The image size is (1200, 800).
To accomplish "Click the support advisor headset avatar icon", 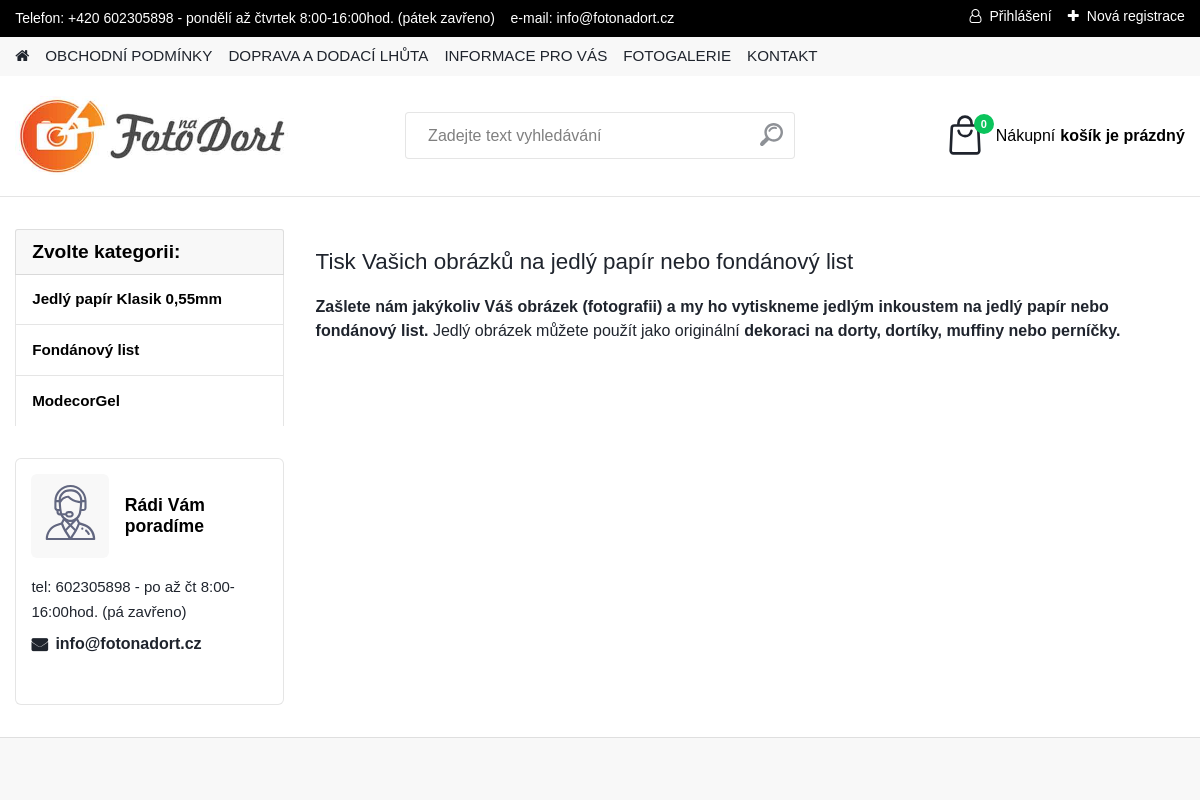I will pos(70,515).
